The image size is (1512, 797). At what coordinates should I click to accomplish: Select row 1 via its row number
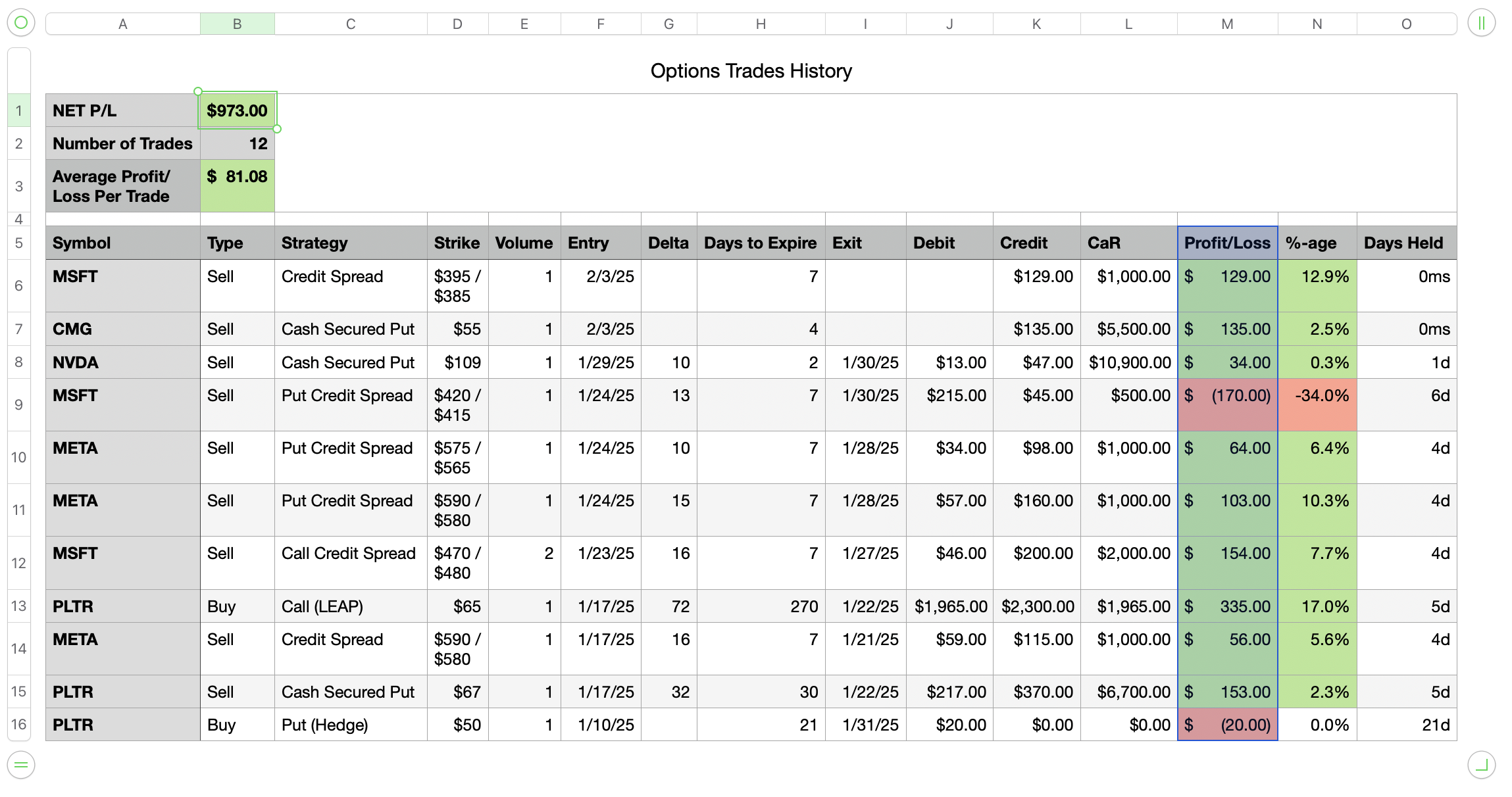[x=19, y=110]
